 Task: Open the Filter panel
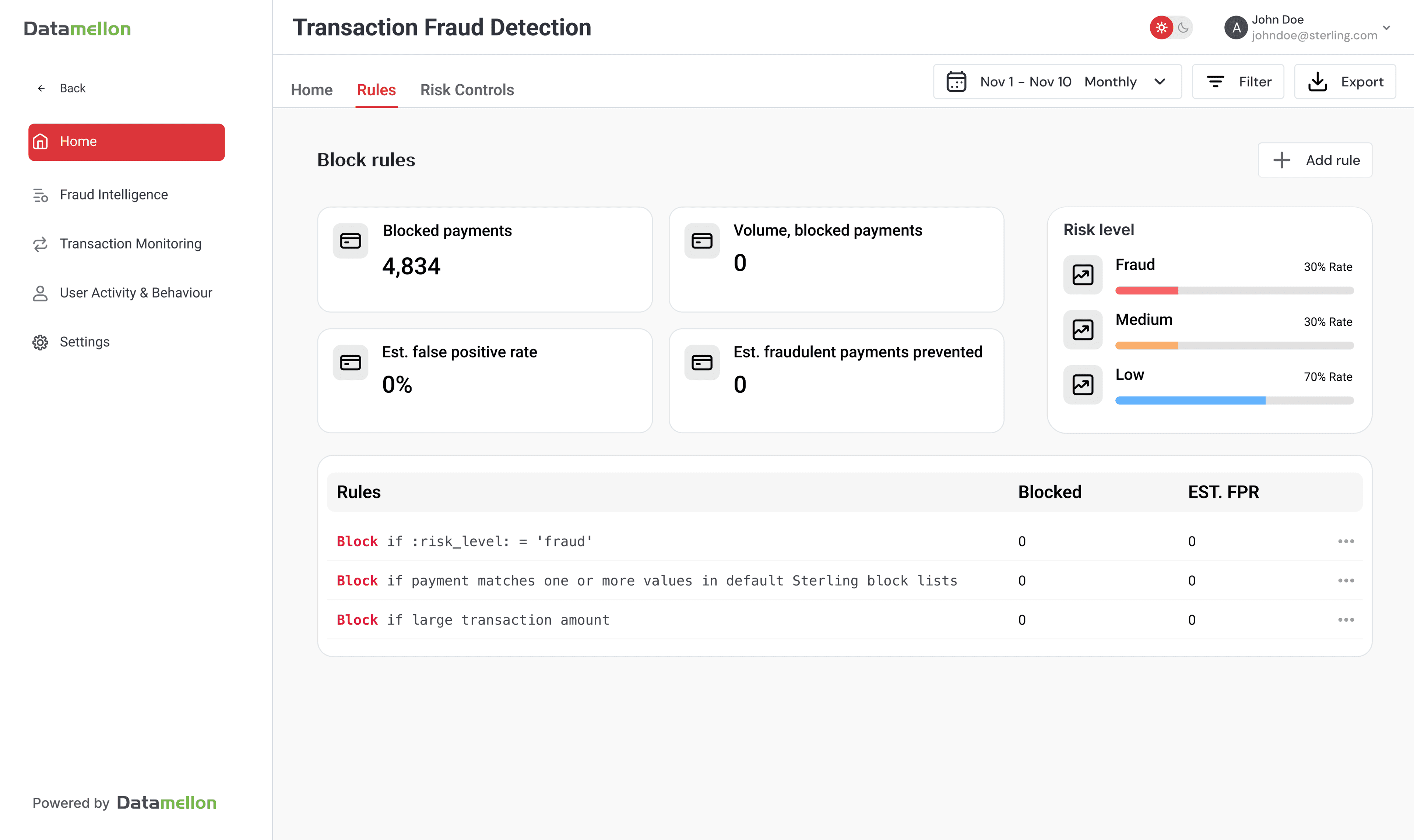click(1238, 81)
